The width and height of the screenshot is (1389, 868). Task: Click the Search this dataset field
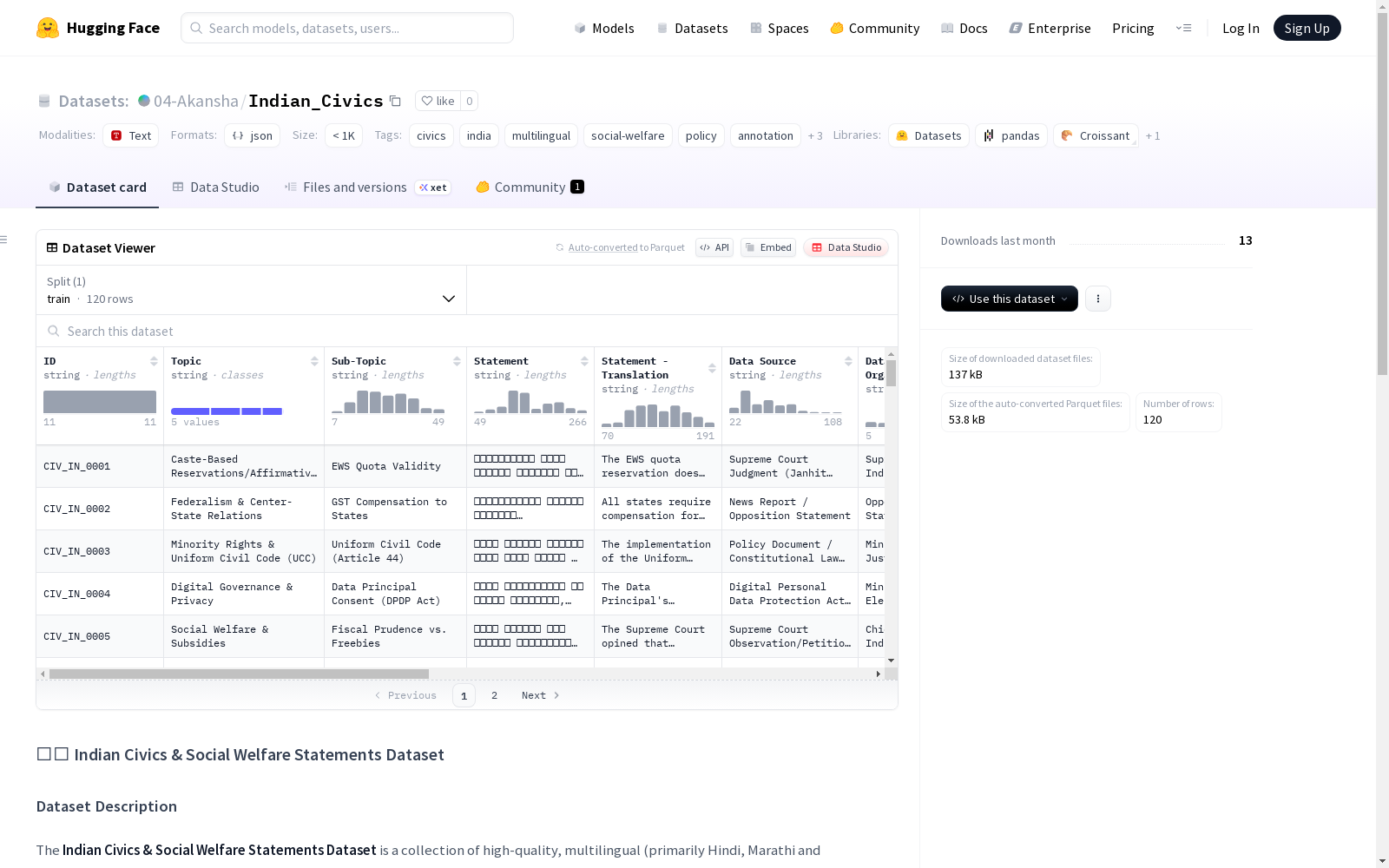tap(467, 331)
